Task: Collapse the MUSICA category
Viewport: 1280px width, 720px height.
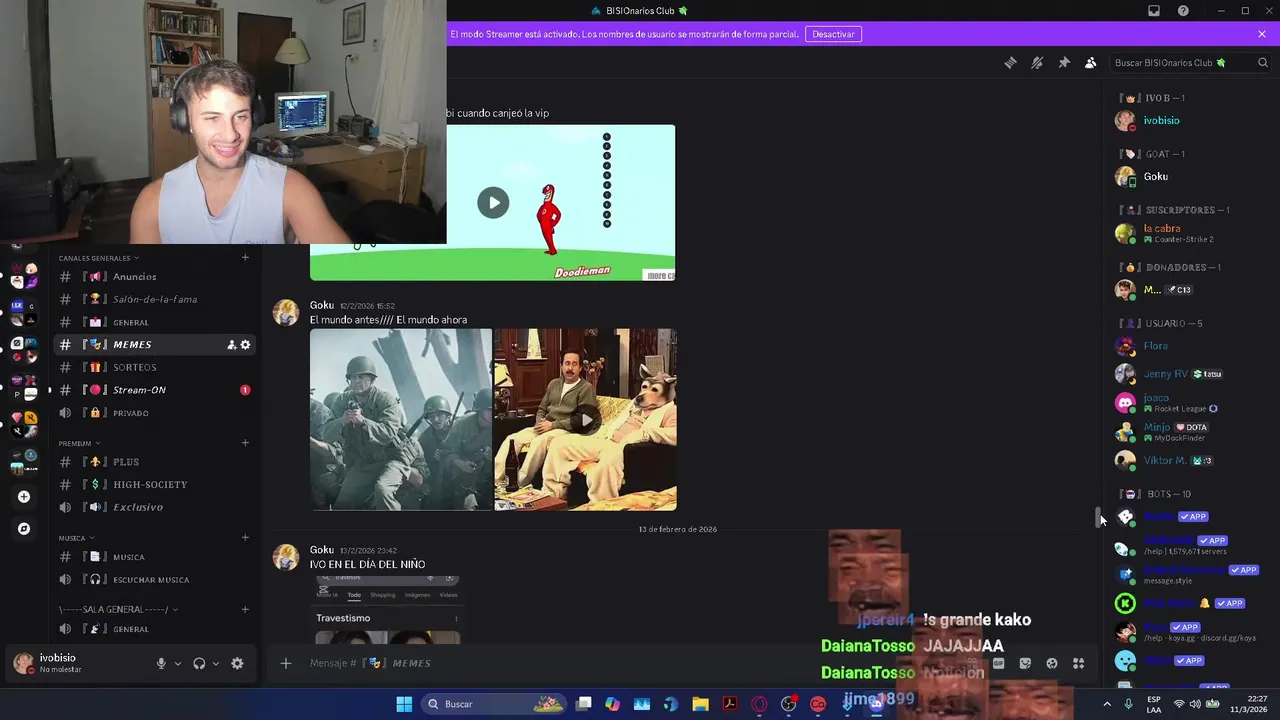Action: (76, 538)
